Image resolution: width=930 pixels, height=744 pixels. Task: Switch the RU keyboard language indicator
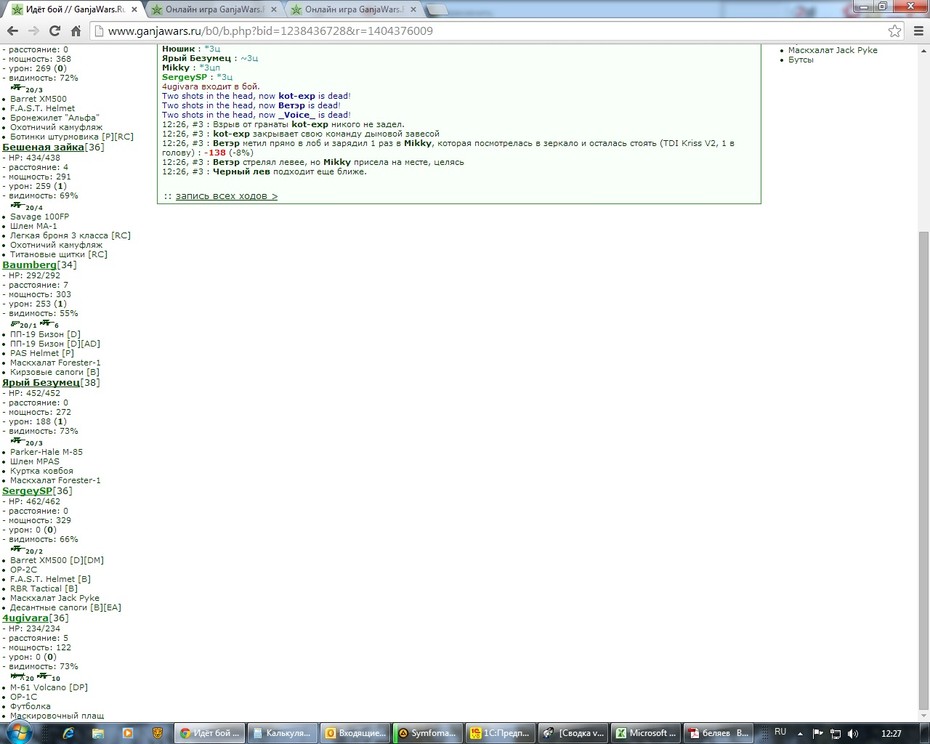(781, 732)
